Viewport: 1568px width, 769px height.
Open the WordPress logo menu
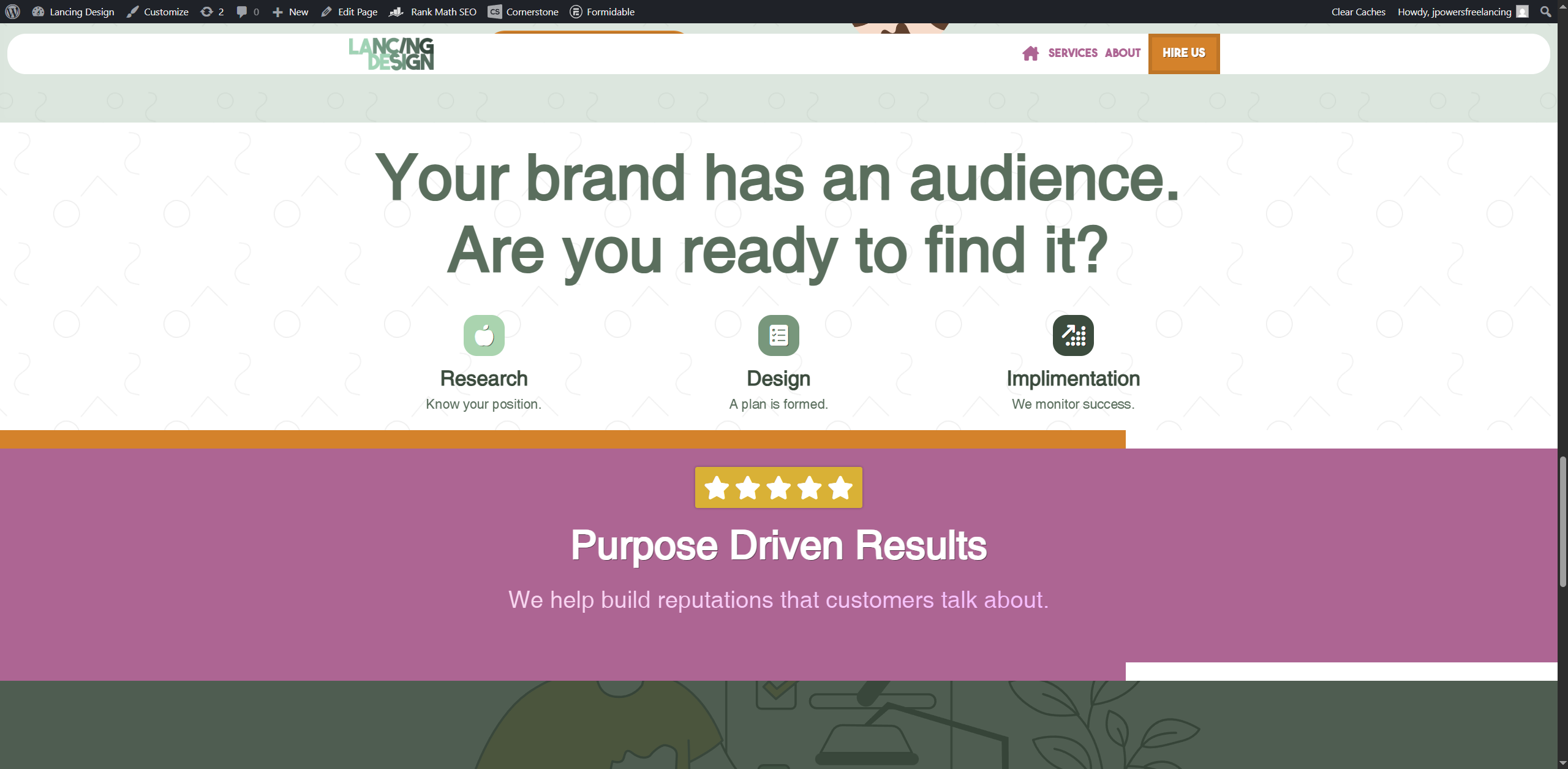pos(12,12)
